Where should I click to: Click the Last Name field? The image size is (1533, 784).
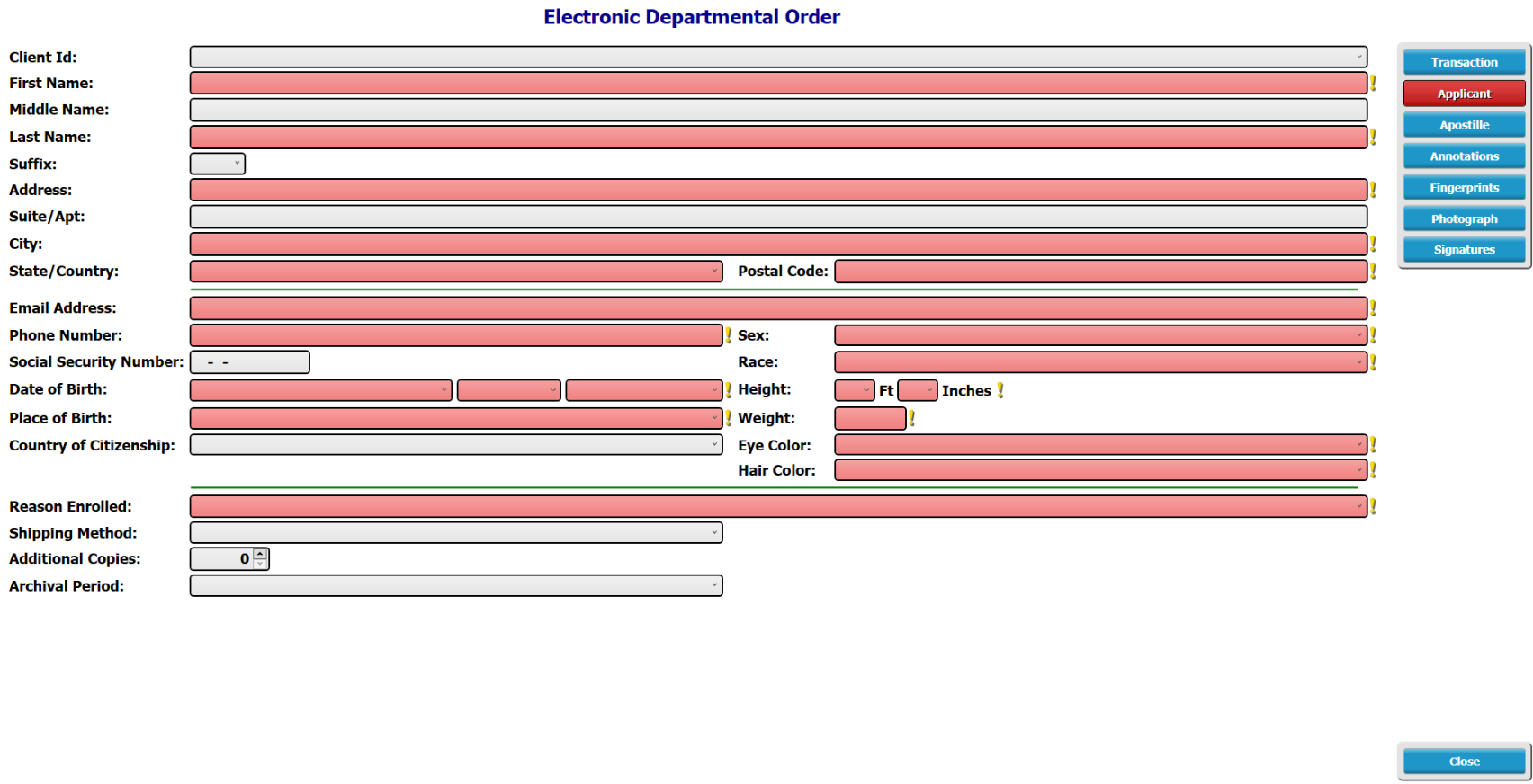[778, 137]
